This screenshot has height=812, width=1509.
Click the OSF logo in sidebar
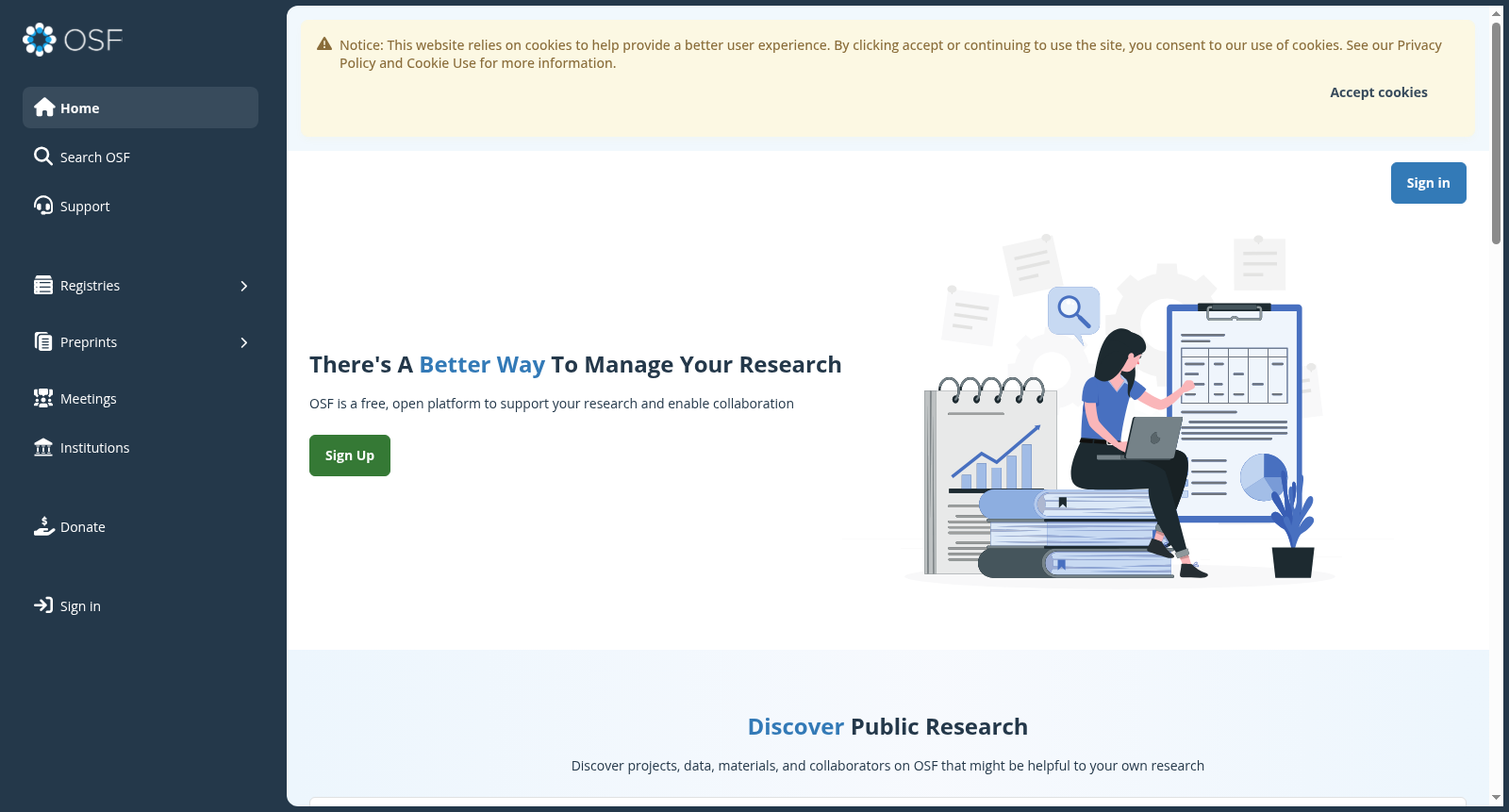73,40
